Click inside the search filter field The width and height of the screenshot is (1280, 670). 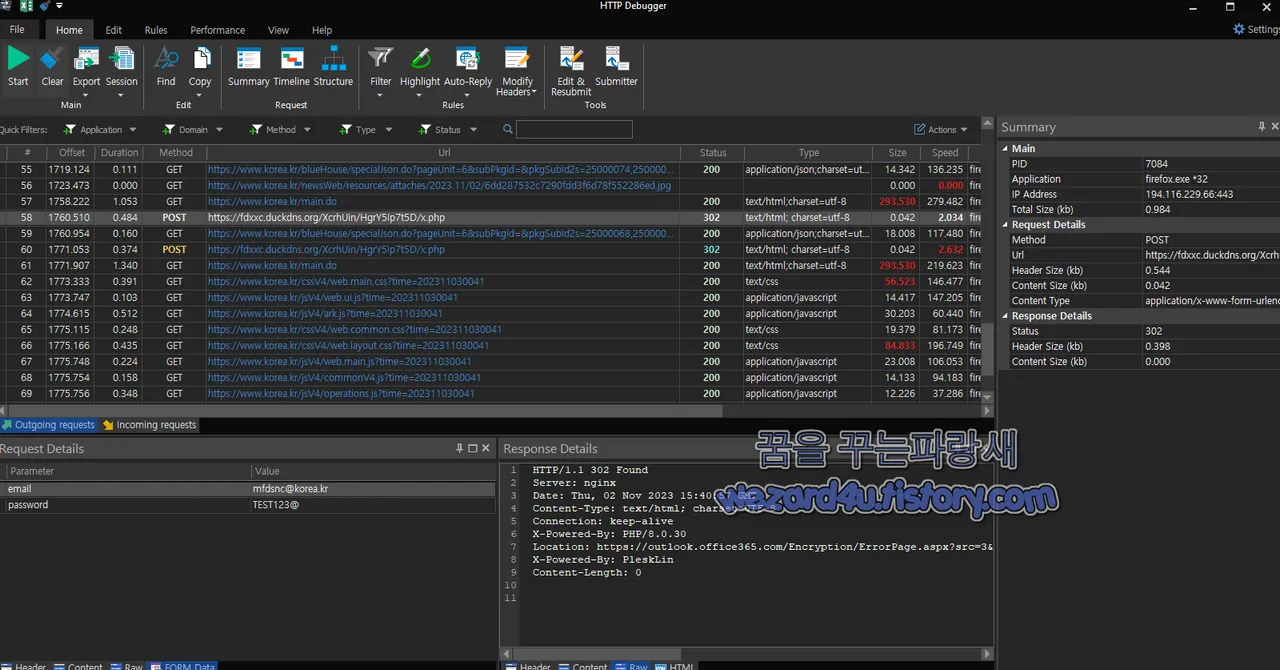click(x=574, y=129)
